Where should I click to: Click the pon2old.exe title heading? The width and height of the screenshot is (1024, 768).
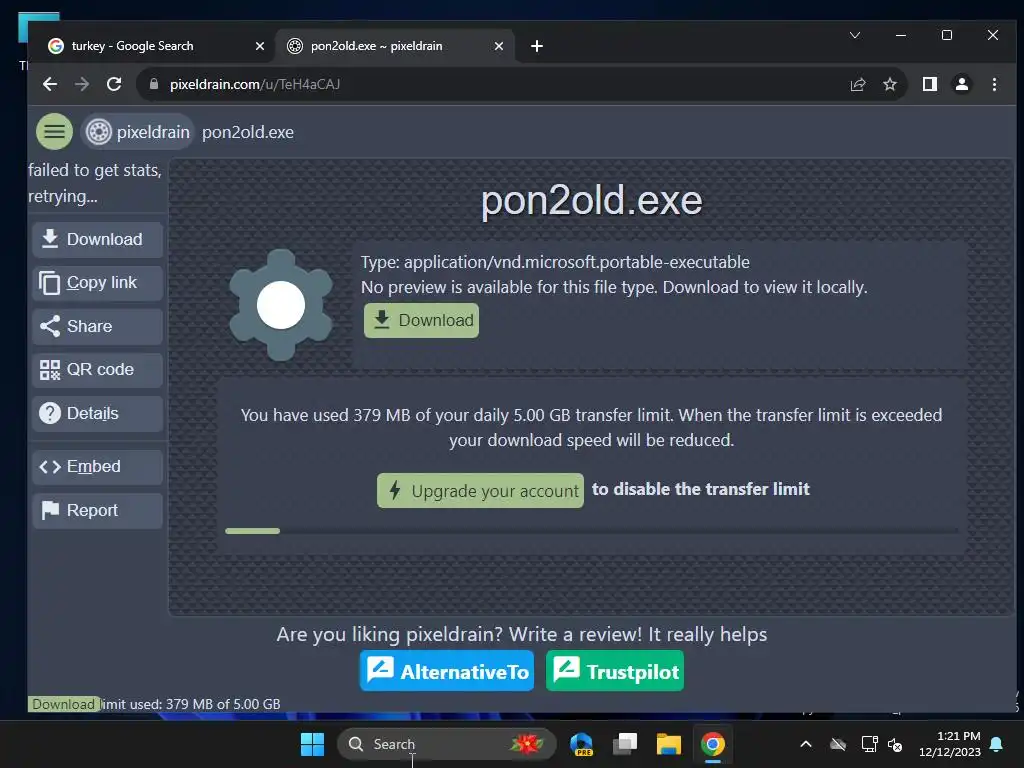(592, 200)
